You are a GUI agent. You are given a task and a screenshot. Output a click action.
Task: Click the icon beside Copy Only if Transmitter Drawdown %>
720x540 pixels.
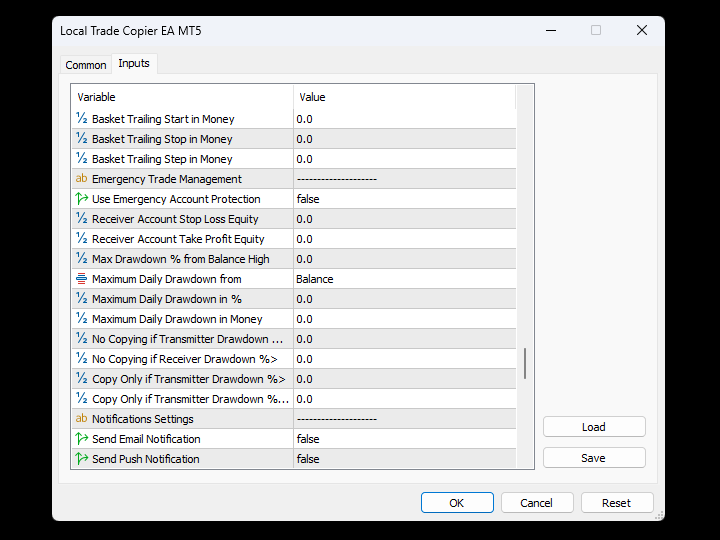[x=82, y=379]
